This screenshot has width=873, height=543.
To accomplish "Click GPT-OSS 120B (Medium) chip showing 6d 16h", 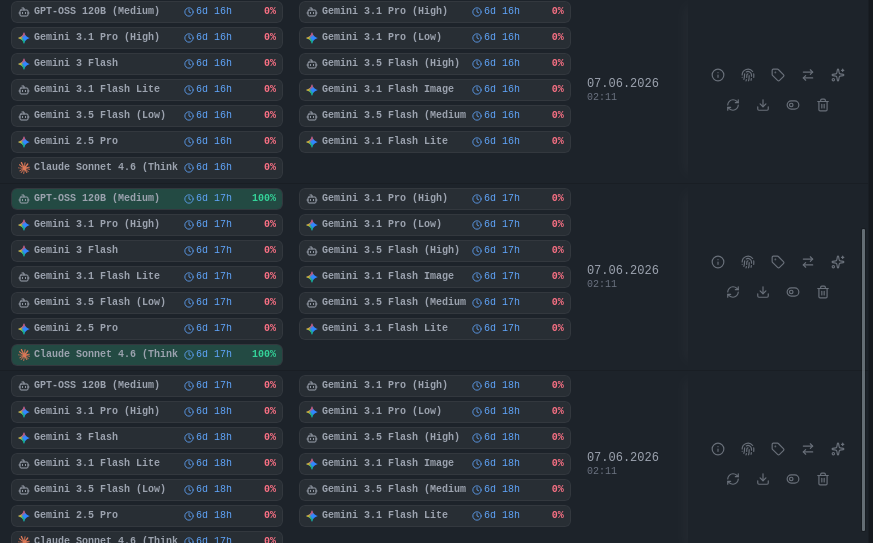I will tap(147, 12).
